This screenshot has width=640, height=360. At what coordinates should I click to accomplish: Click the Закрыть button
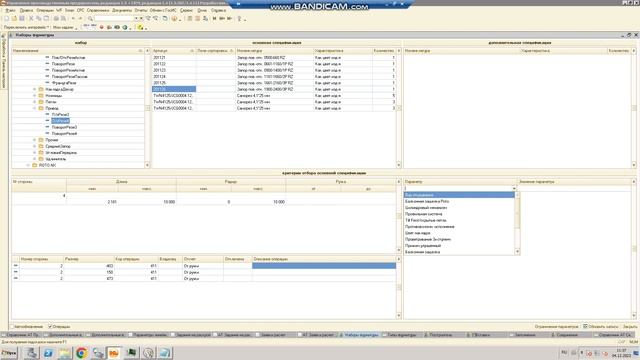(630, 327)
